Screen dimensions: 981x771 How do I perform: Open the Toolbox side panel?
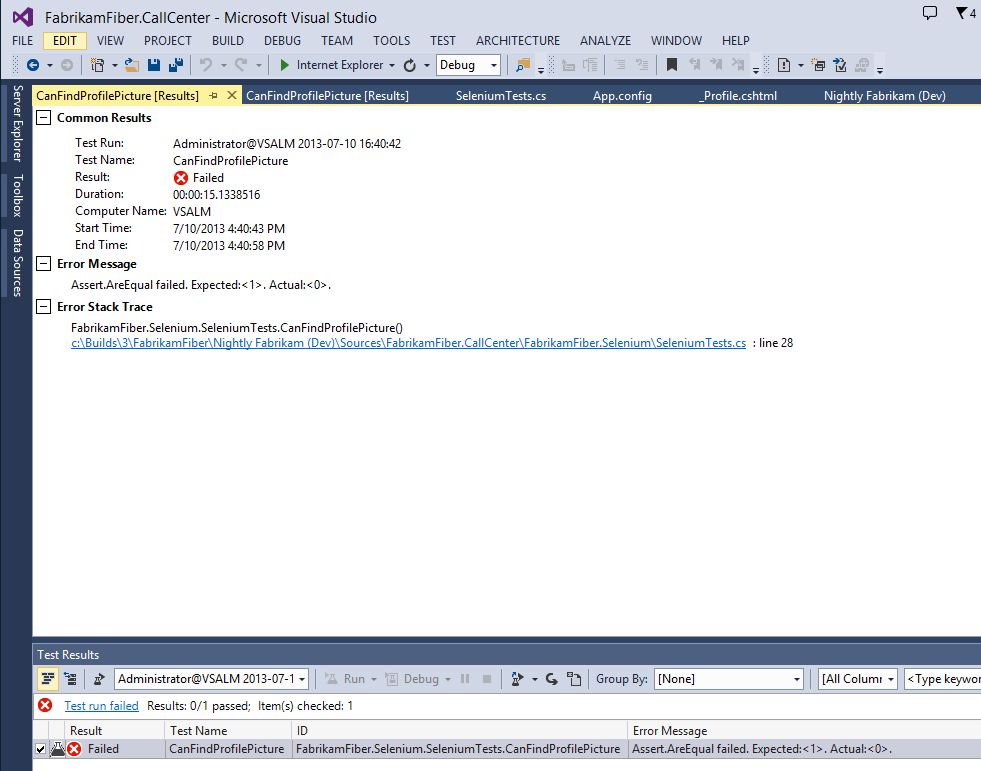pos(18,195)
